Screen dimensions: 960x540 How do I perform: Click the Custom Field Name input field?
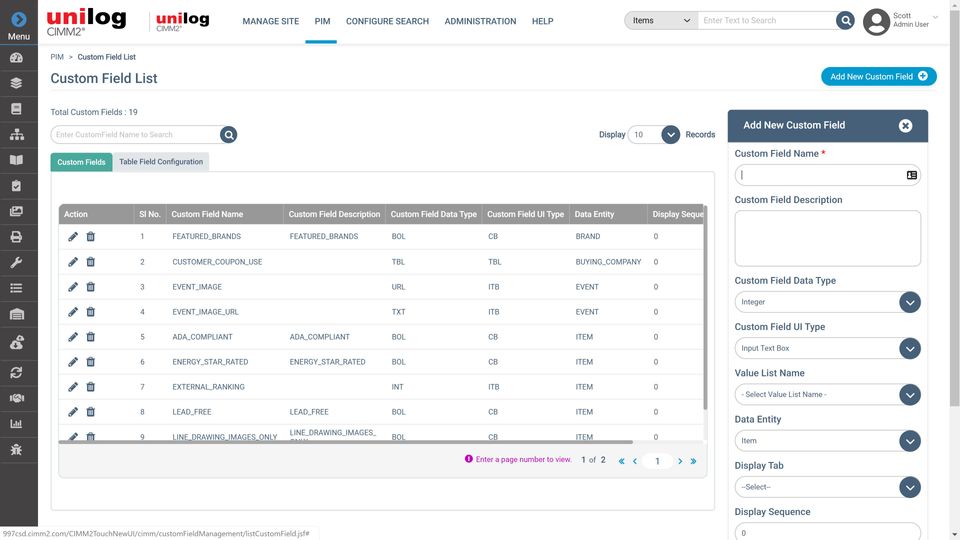point(820,175)
